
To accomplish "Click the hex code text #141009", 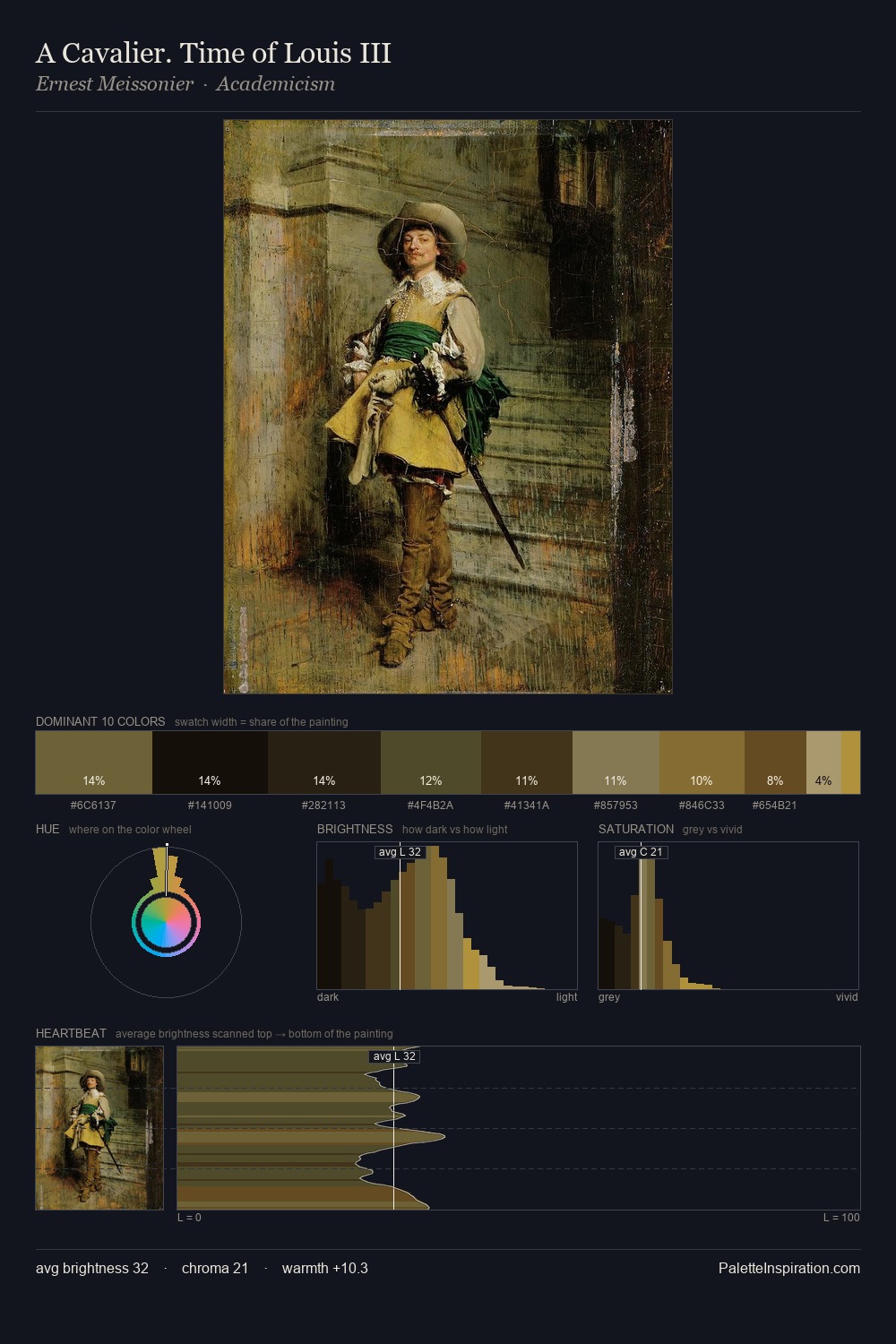I will click(x=210, y=806).
